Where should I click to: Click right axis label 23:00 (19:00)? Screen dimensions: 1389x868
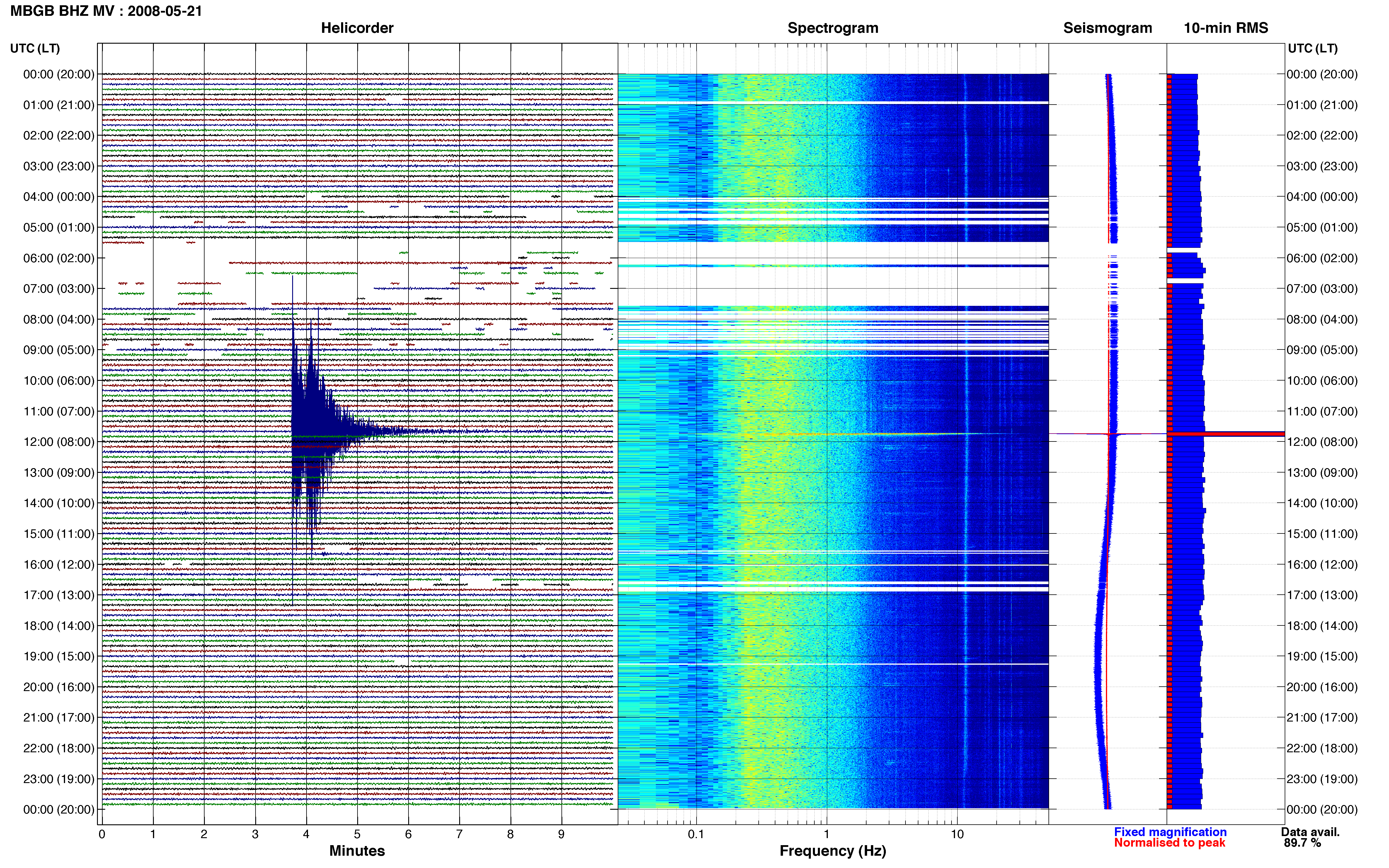pyautogui.click(x=1322, y=779)
